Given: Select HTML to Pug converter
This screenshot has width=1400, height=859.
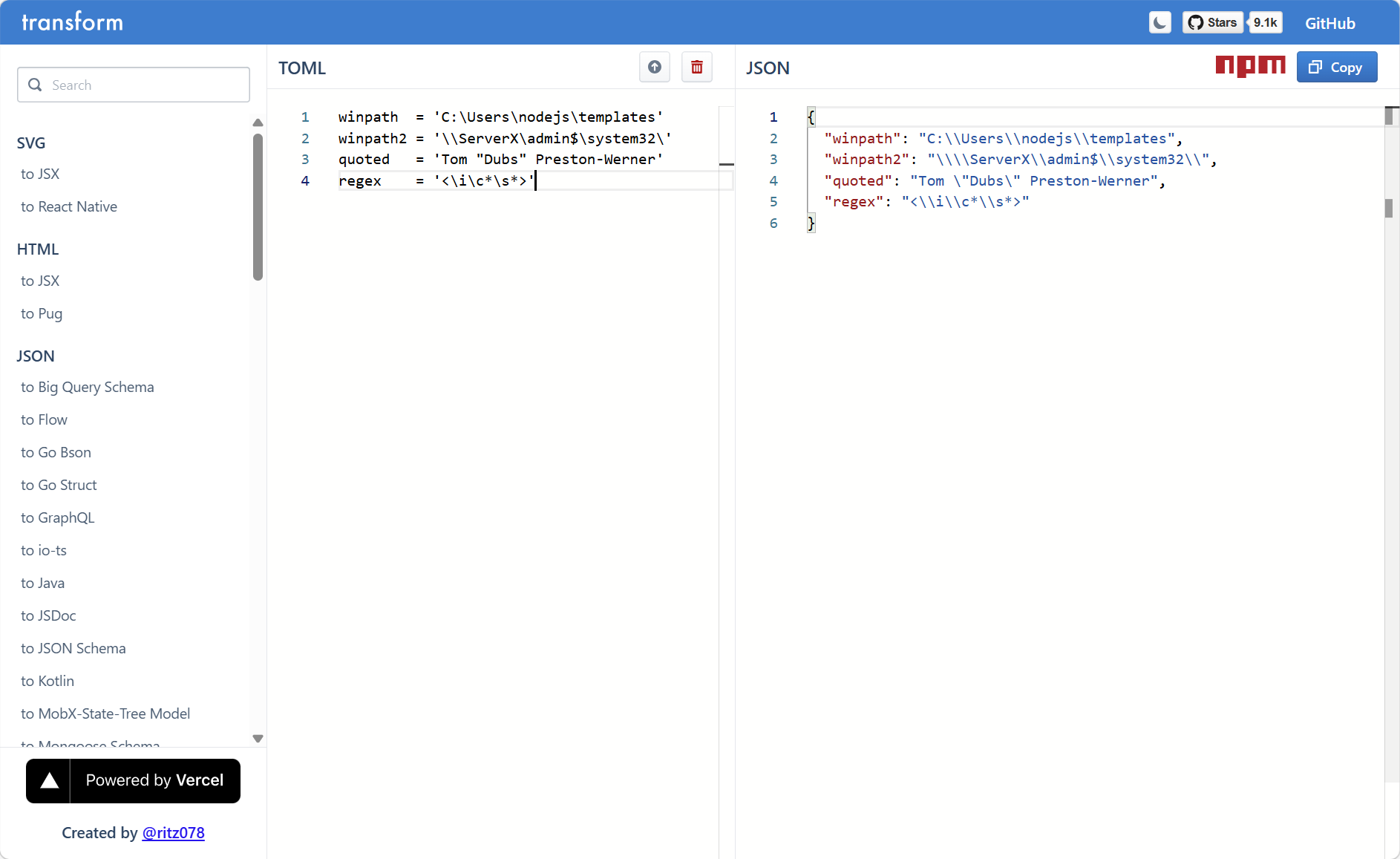Looking at the screenshot, I should point(42,314).
